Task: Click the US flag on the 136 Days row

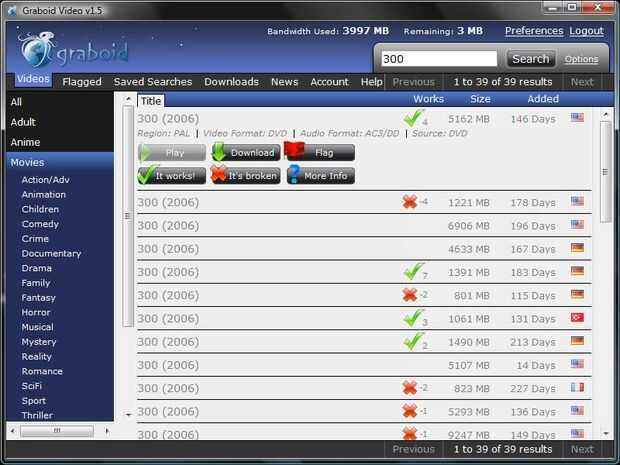Action: [577, 410]
